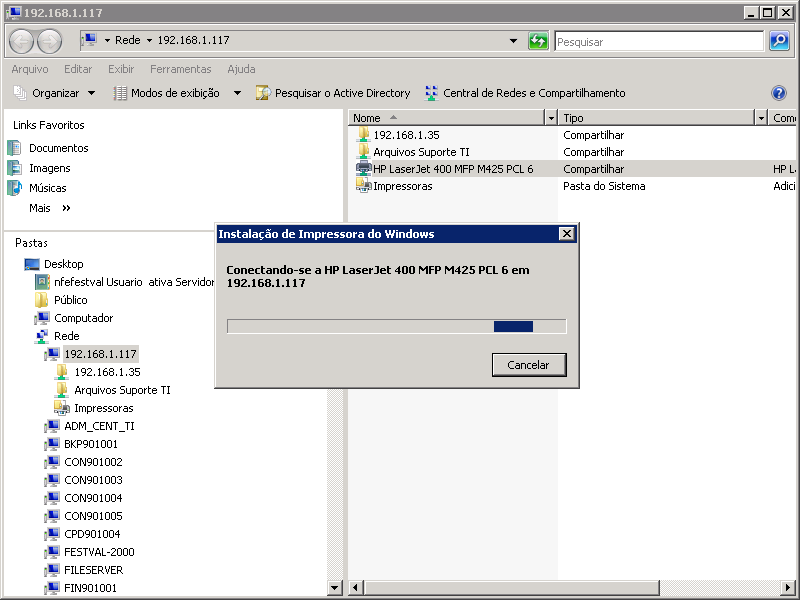This screenshot has height=600, width=800.
Task: Click the Pesquisar o Active Directory icon
Action: (x=263, y=93)
